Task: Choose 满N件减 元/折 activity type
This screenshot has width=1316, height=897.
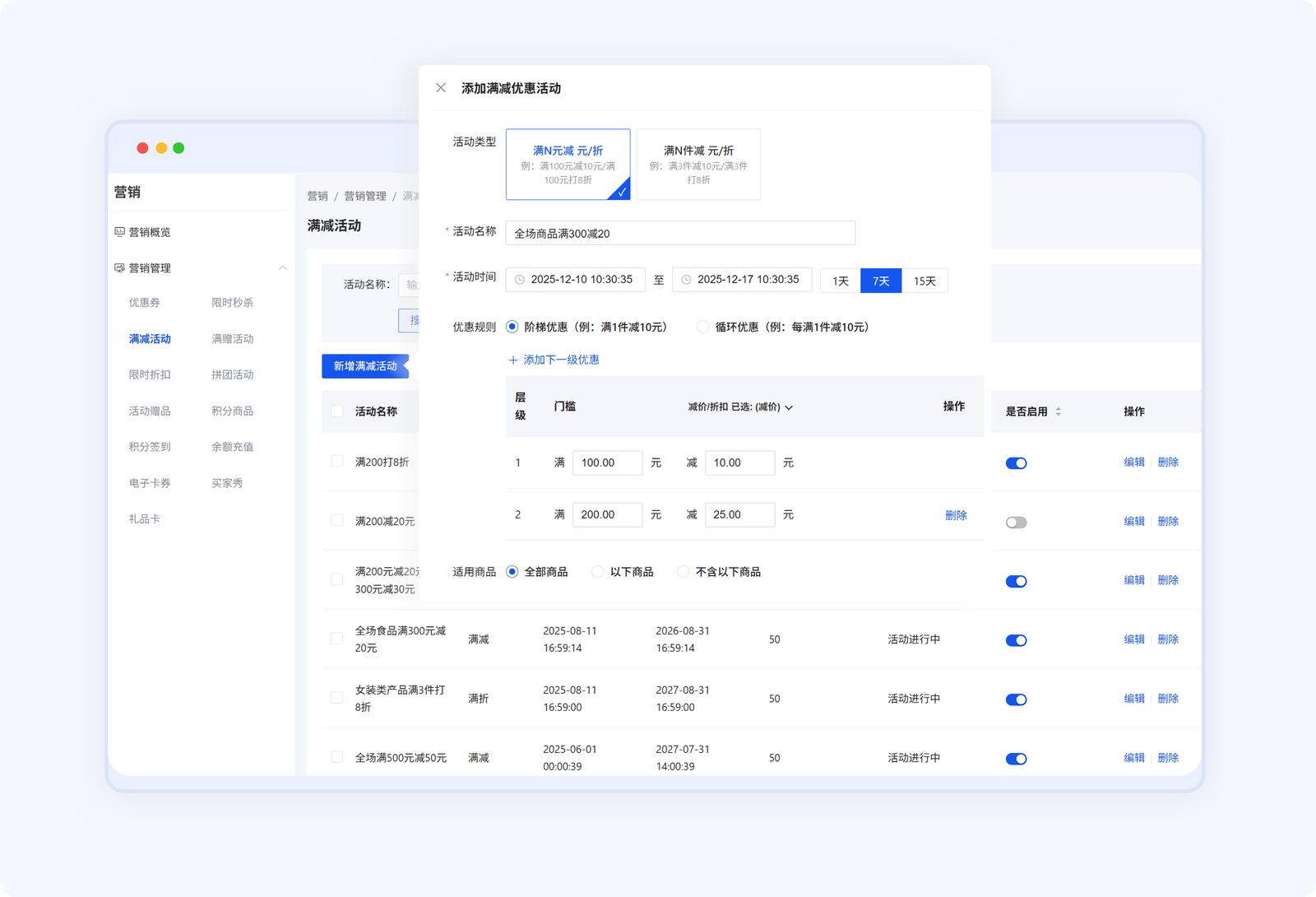Action: click(x=698, y=164)
